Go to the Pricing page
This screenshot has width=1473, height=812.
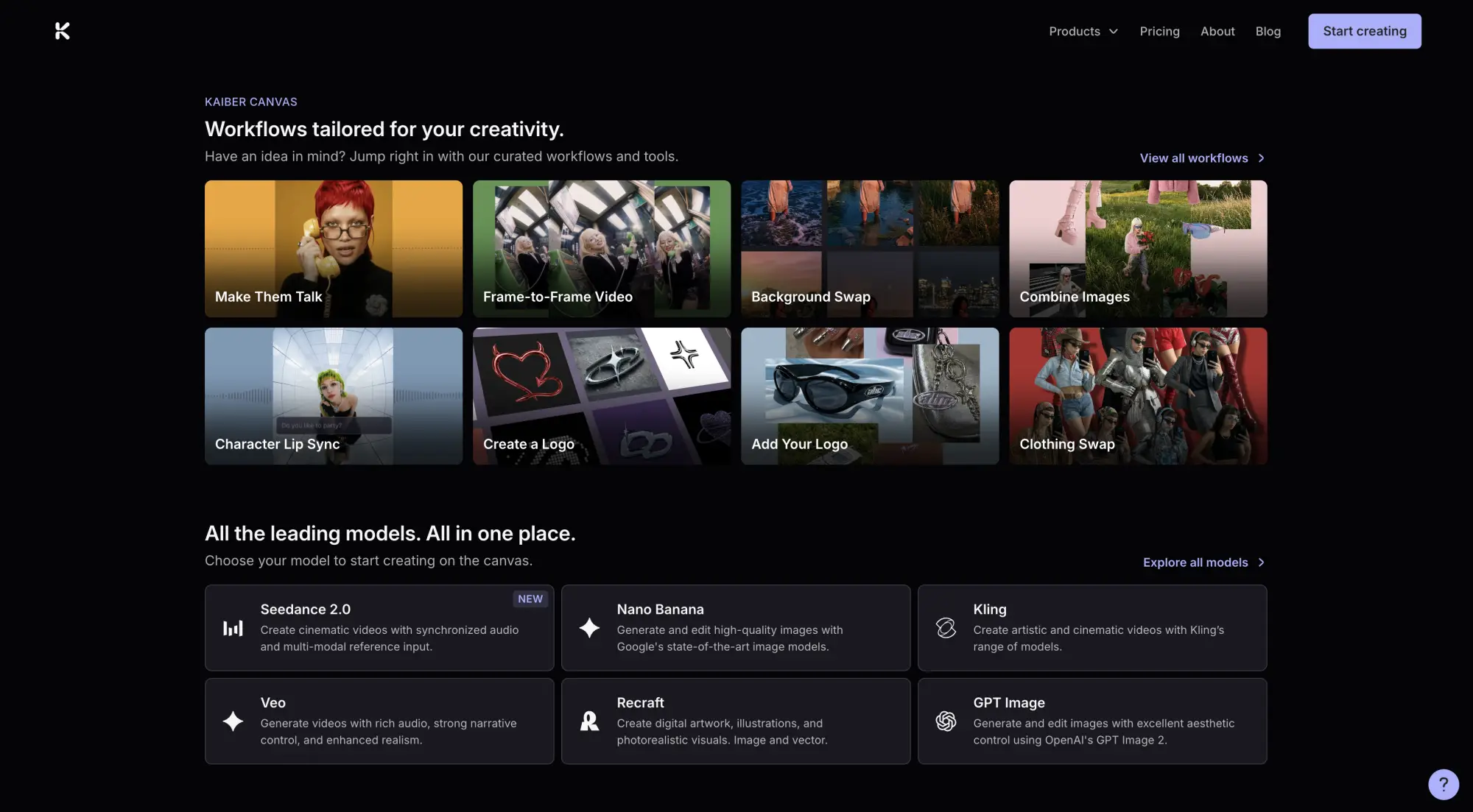1159,31
